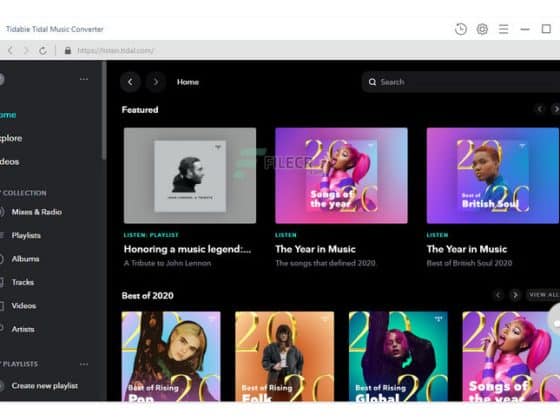Go forward using browser forward arrow
The image size is (560, 420).
26,50
